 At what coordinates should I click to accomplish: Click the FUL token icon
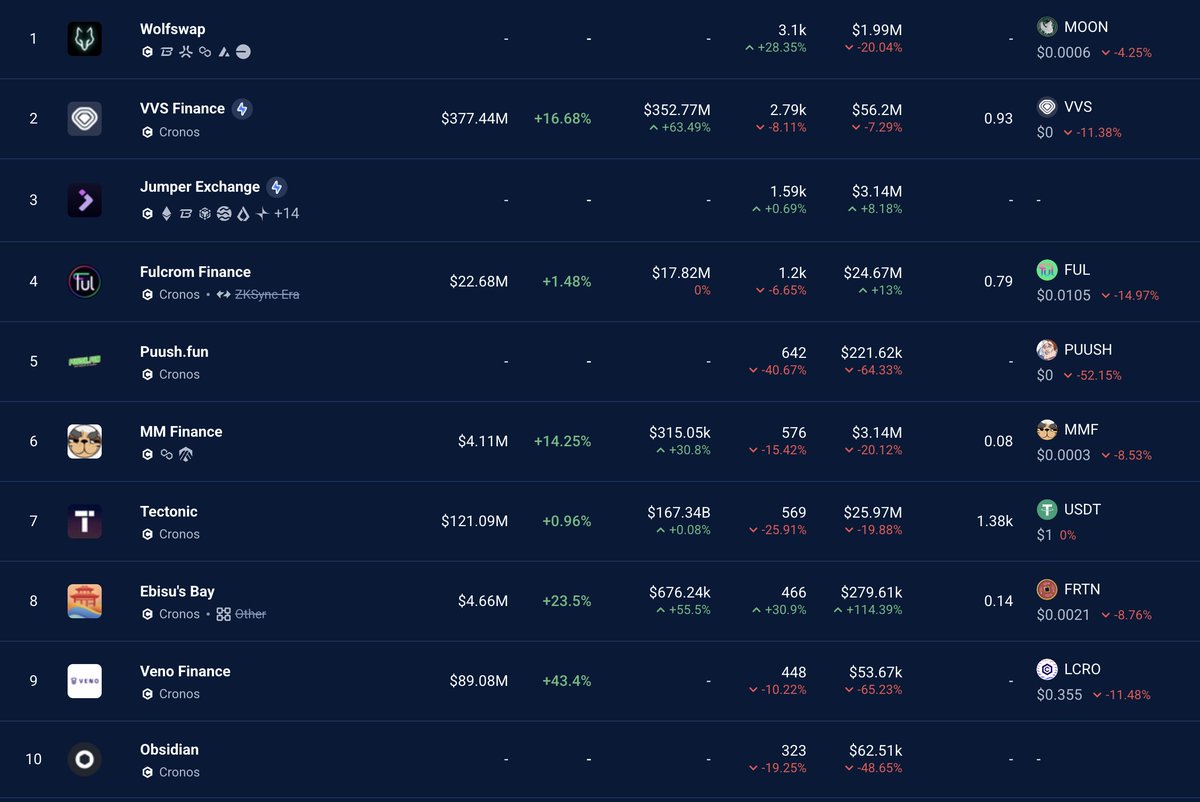[x=1047, y=270]
